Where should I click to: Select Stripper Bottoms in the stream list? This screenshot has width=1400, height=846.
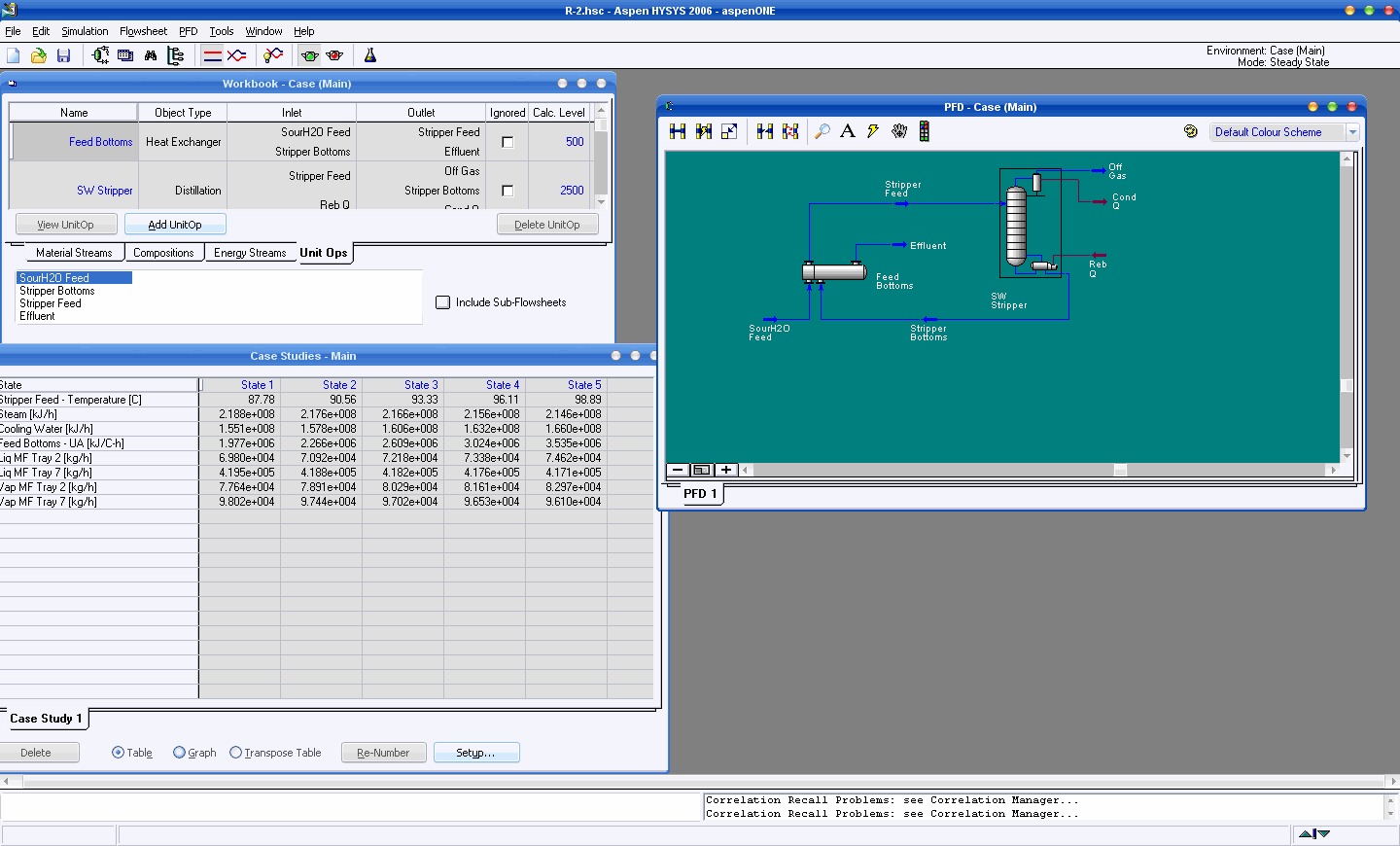[57, 291]
